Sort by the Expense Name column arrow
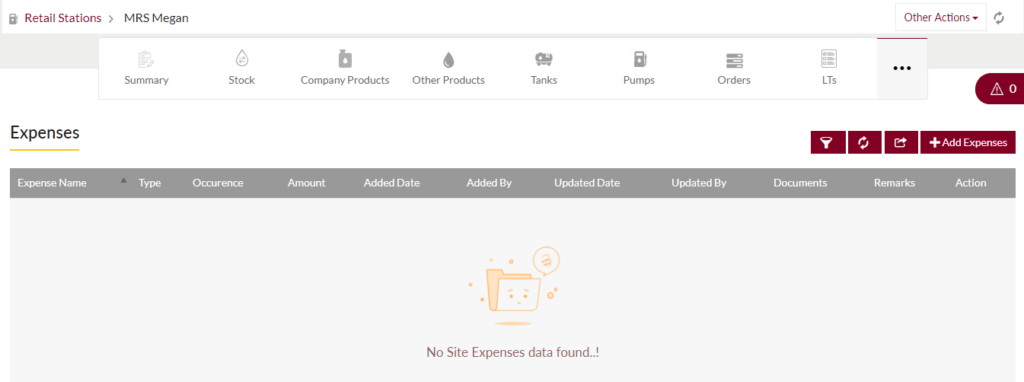The width and height of the screenshot is (1024, 382). pos(123,181)
